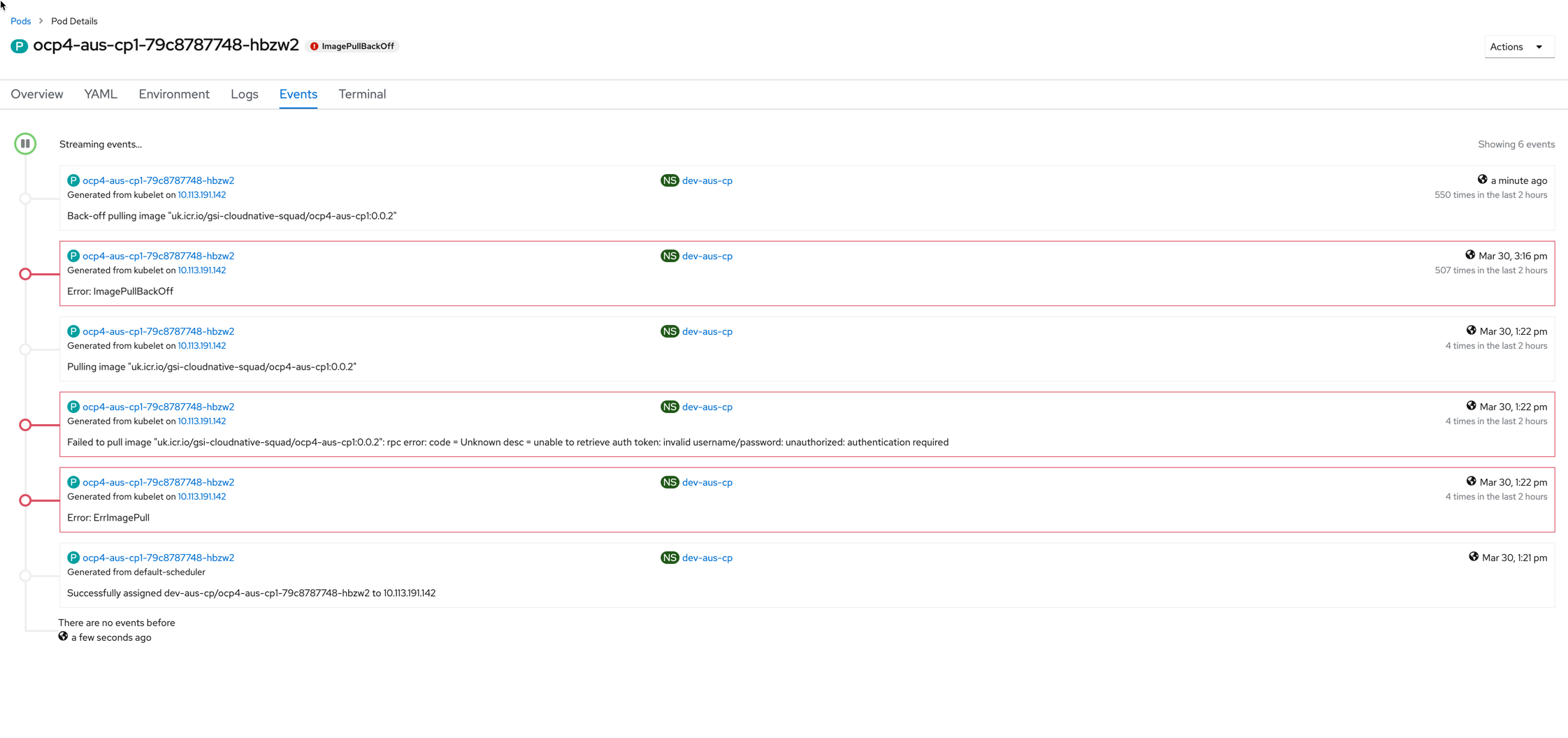Select the red timeline marker for ImagePullBackOff event
Screen dimensions: 1568x738
tap(25, 273)
